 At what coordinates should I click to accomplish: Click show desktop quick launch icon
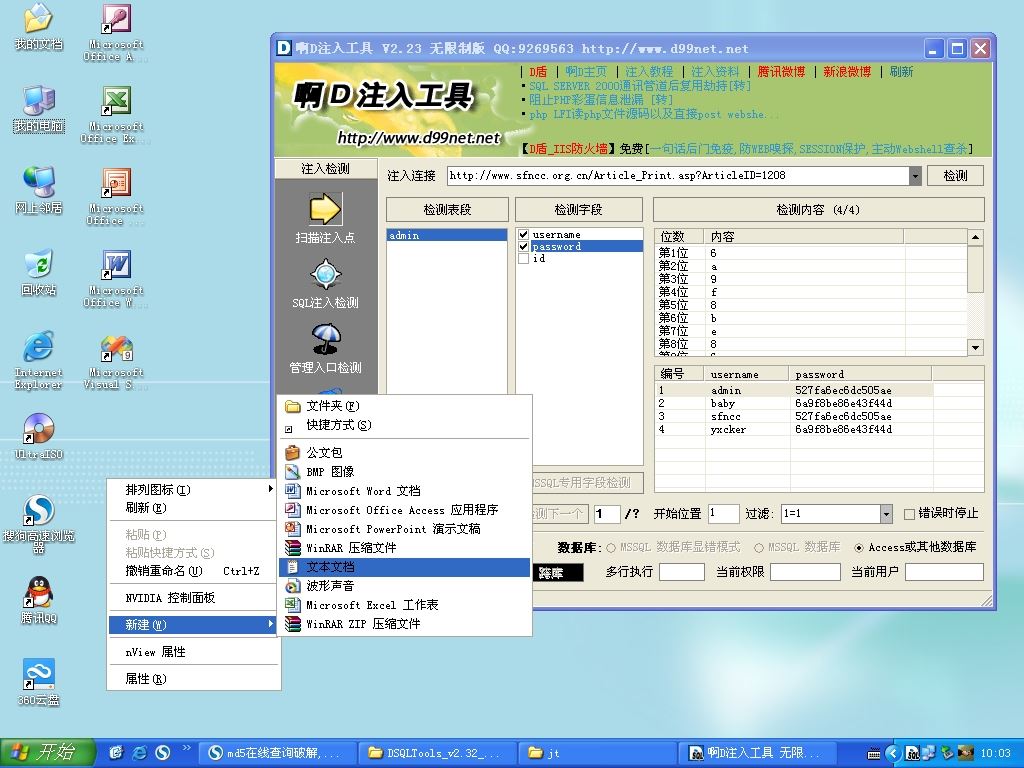pyautogui.click(x=116, y=753)
